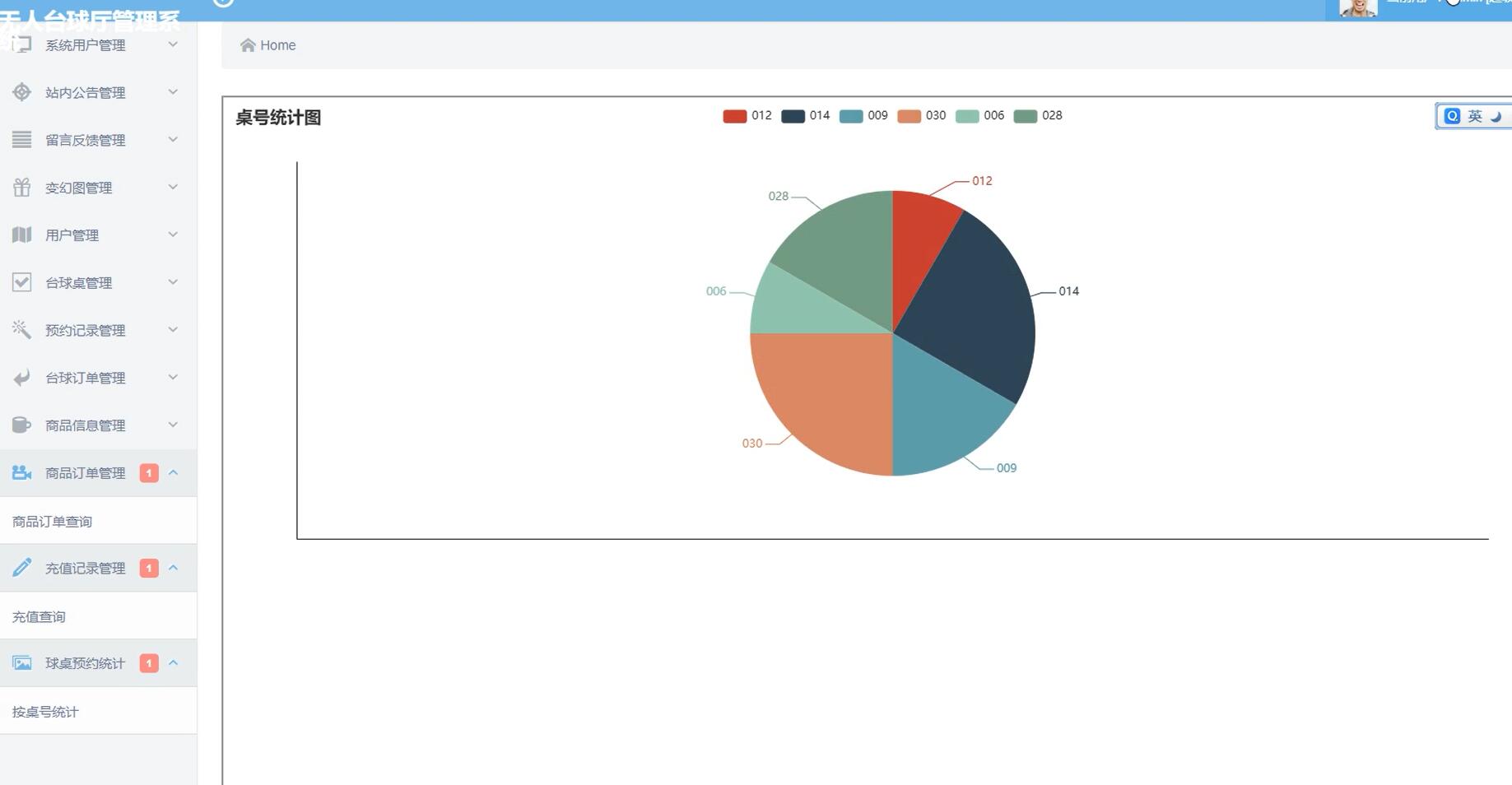Screen dimensions: 1512x785
Task: Click the checkmark icon beside 台球桌管理
Action: point(22,282)
